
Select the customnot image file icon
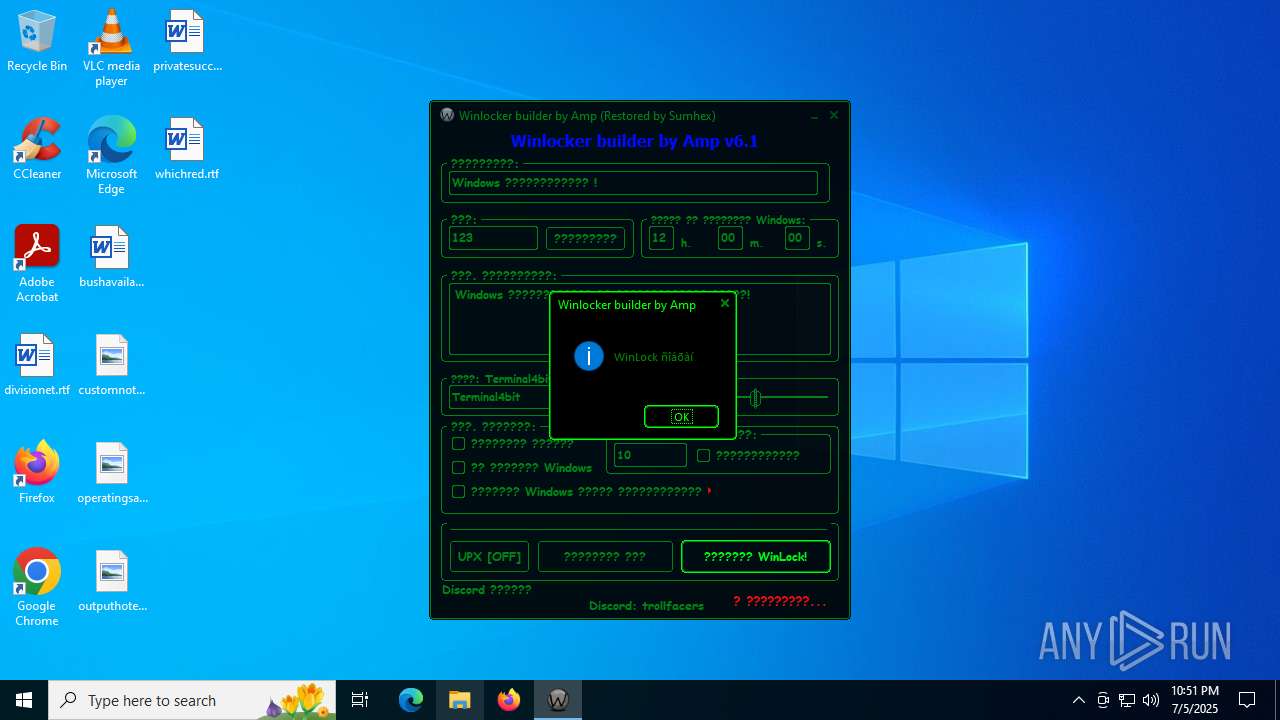coord(111,366)
